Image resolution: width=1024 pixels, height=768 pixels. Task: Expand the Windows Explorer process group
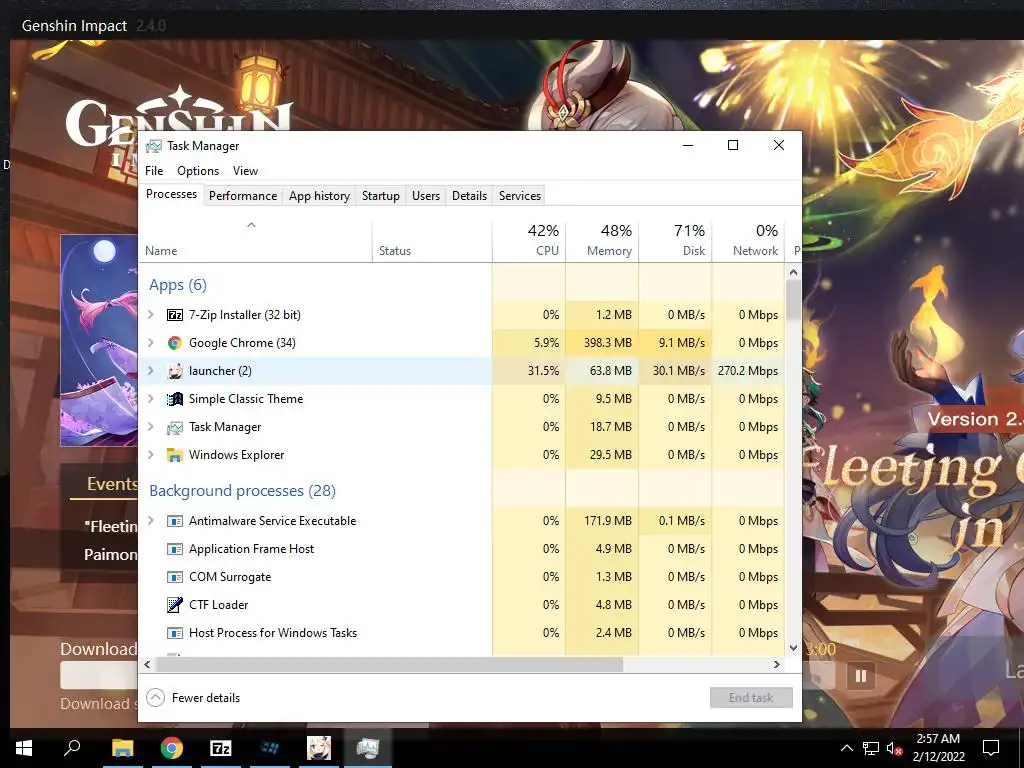pos(151,455)
